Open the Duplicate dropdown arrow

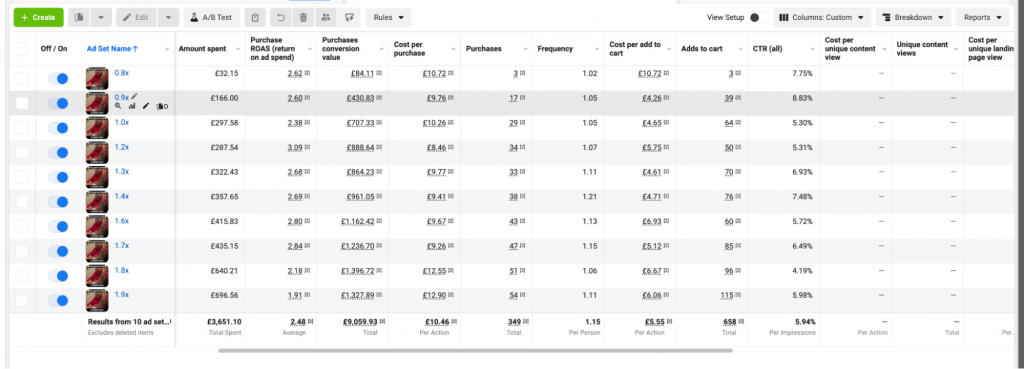[101, 18]
